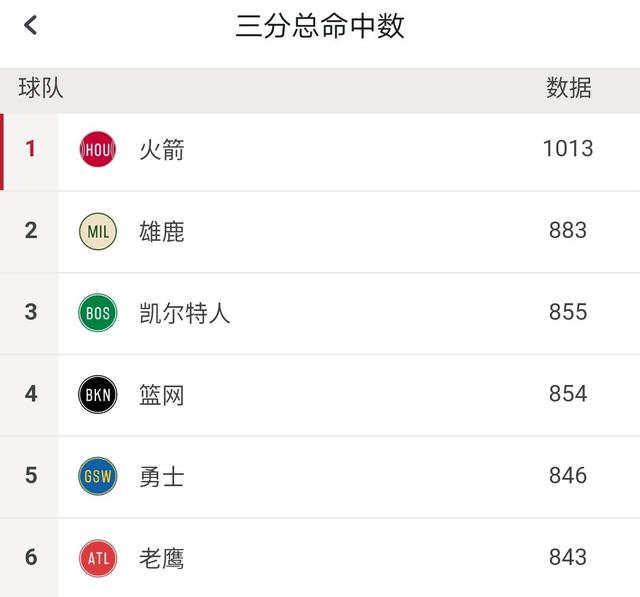
Task: Click the 883 stat value for Bucks
Action: click(x=568, y=230)
